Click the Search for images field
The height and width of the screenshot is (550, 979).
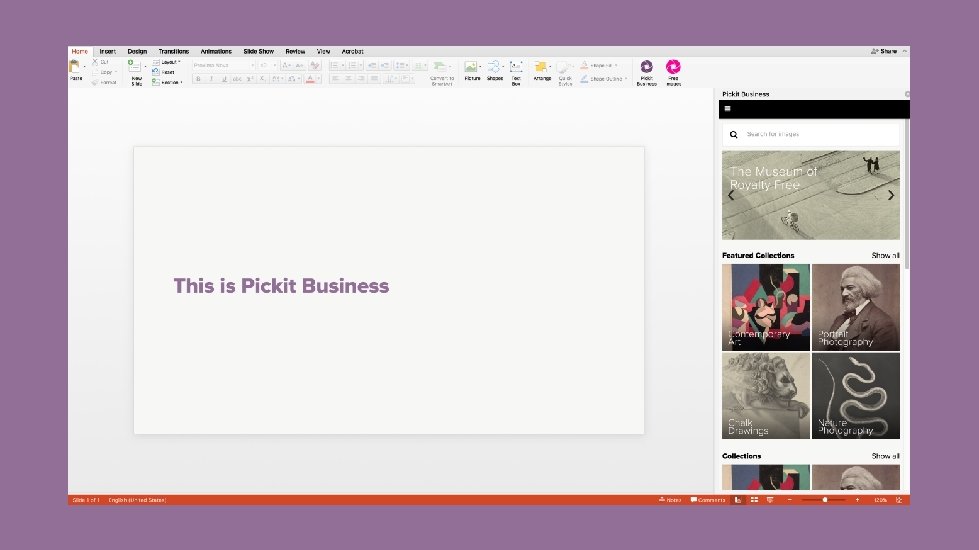(810, 134)
